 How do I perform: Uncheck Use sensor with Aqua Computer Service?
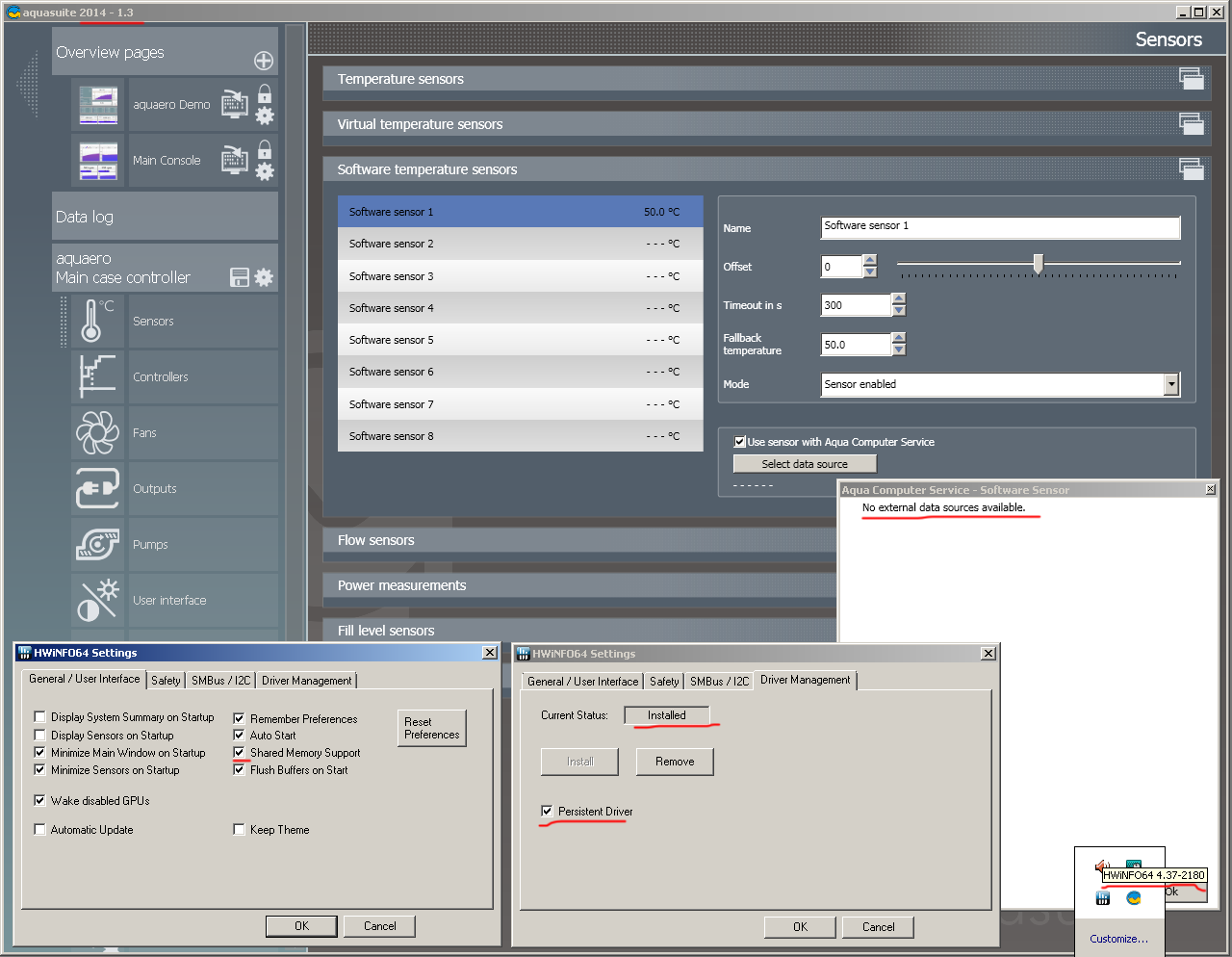tap(740, 442)
